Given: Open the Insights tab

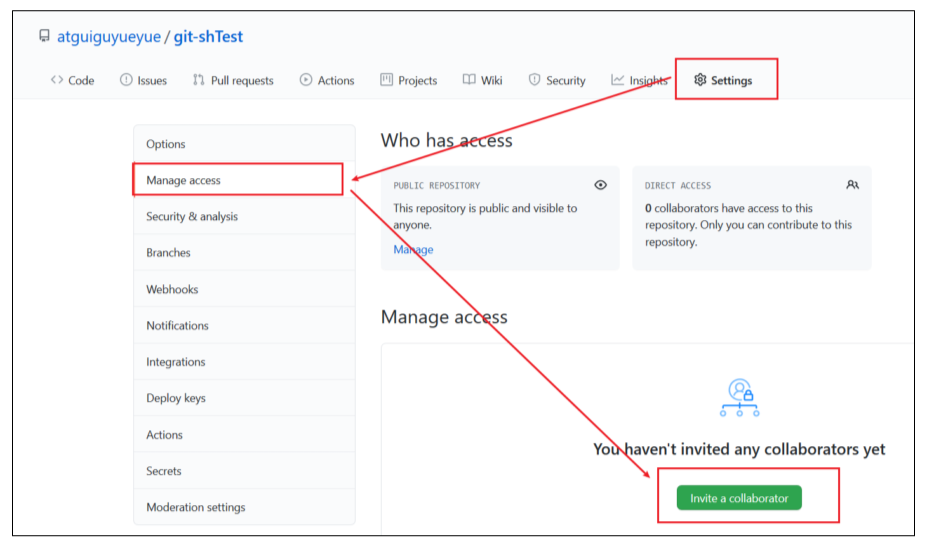Looking at the screenshot, I should [x=639, y=80].
